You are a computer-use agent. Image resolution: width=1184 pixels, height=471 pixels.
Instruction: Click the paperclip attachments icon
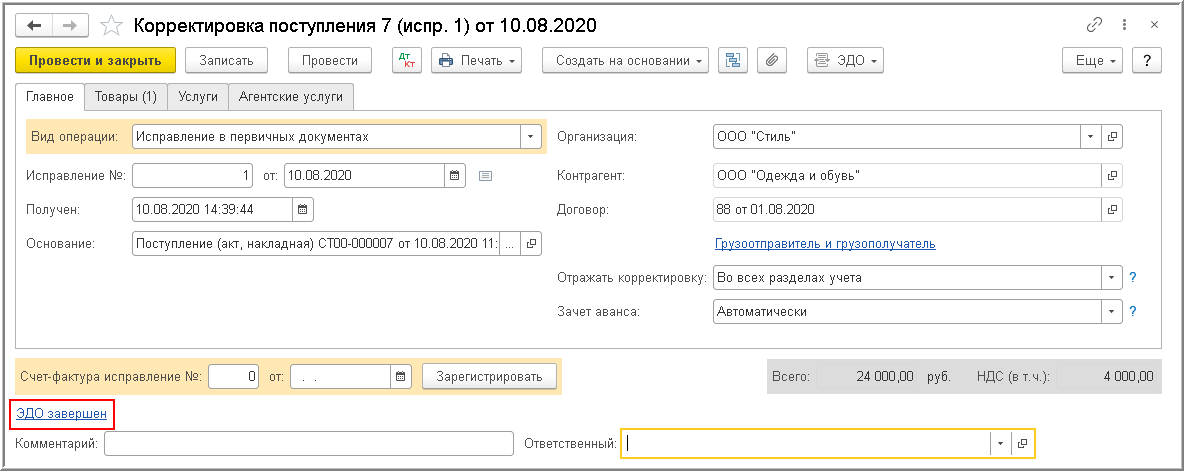click(x=771, y=60)
